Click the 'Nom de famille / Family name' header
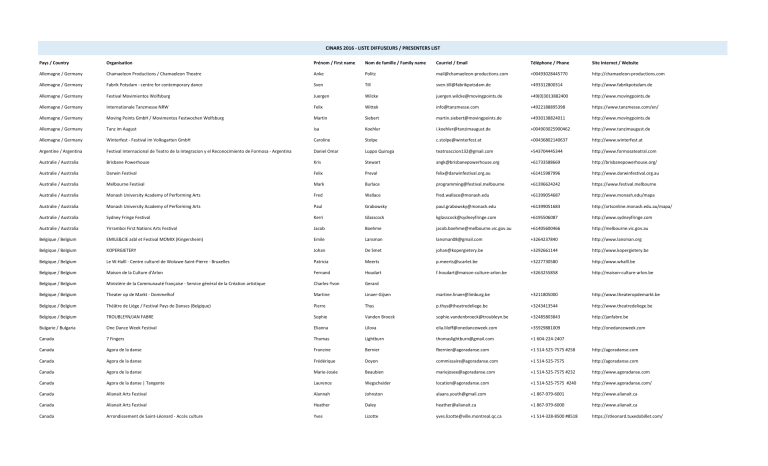The height and width of the screenshot is (466, 768). (395, 63)
